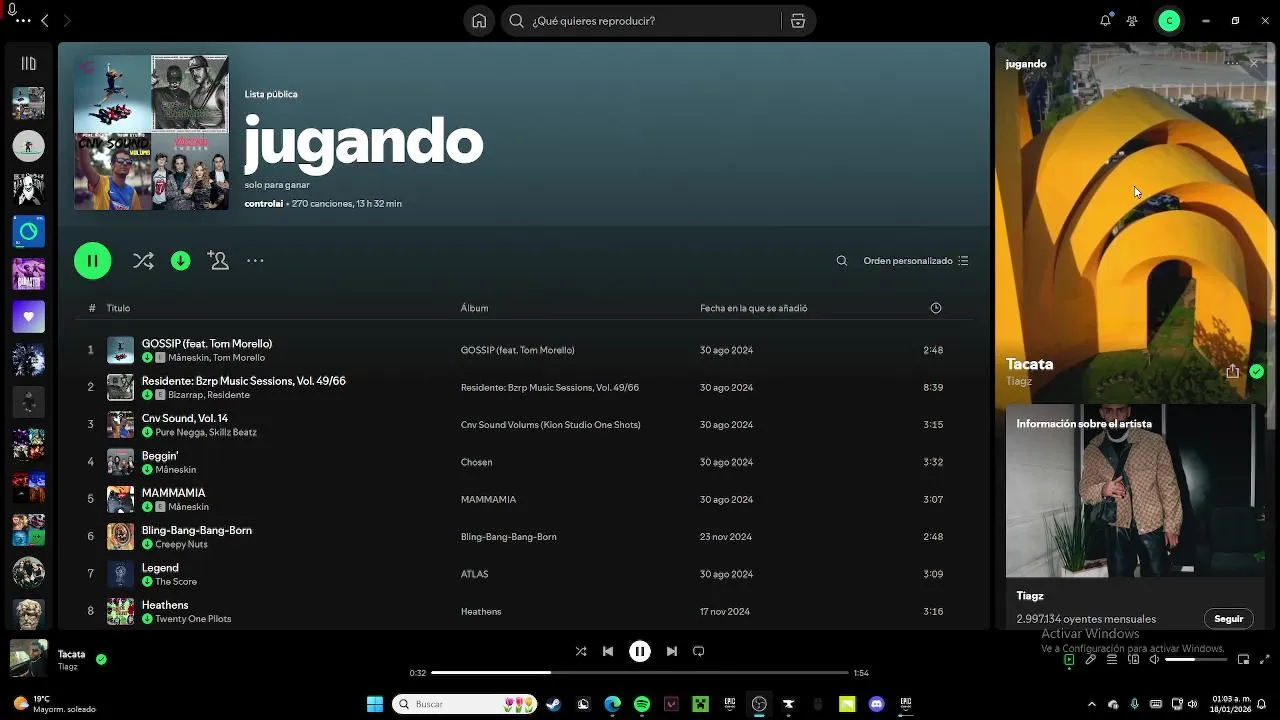Image resolution: width=1280 pixels, height=720 pixels.
Task: Mute Spotify with the speaker icon
Action: [x=1154, y=660]
